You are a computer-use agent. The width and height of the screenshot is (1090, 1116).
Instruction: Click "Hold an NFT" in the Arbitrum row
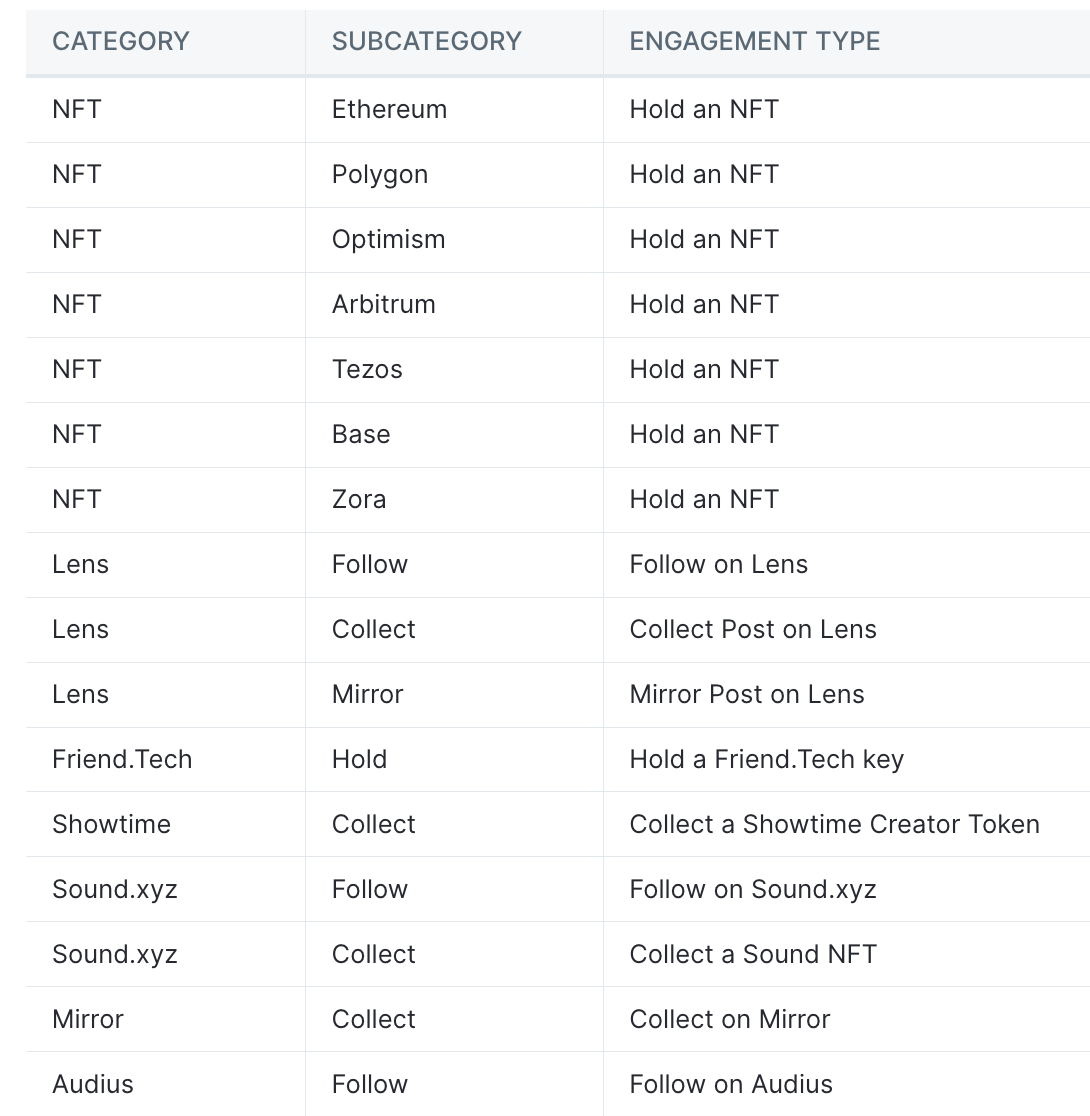tap(704, 305)
